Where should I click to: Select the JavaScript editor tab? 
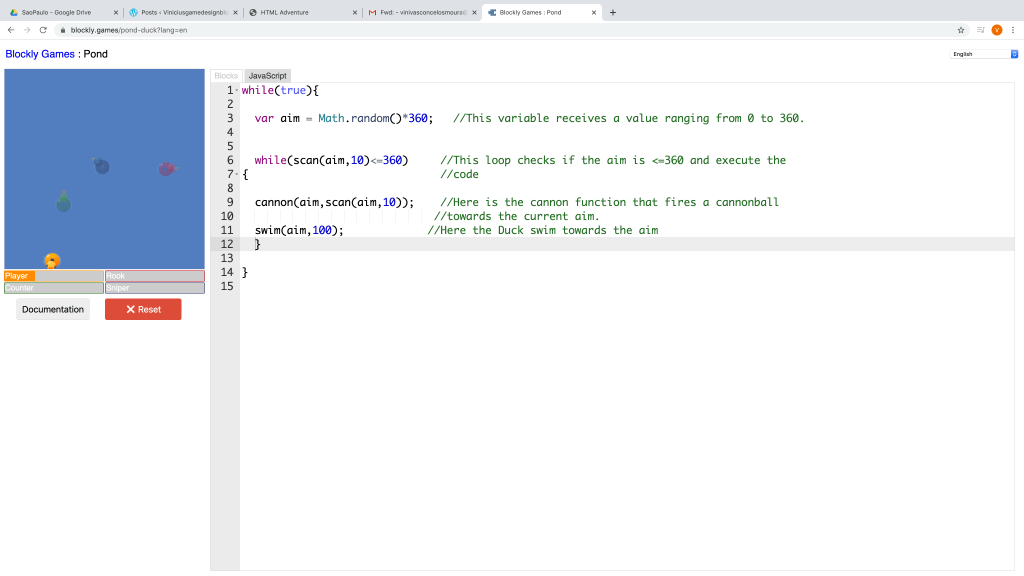(267, 76)
